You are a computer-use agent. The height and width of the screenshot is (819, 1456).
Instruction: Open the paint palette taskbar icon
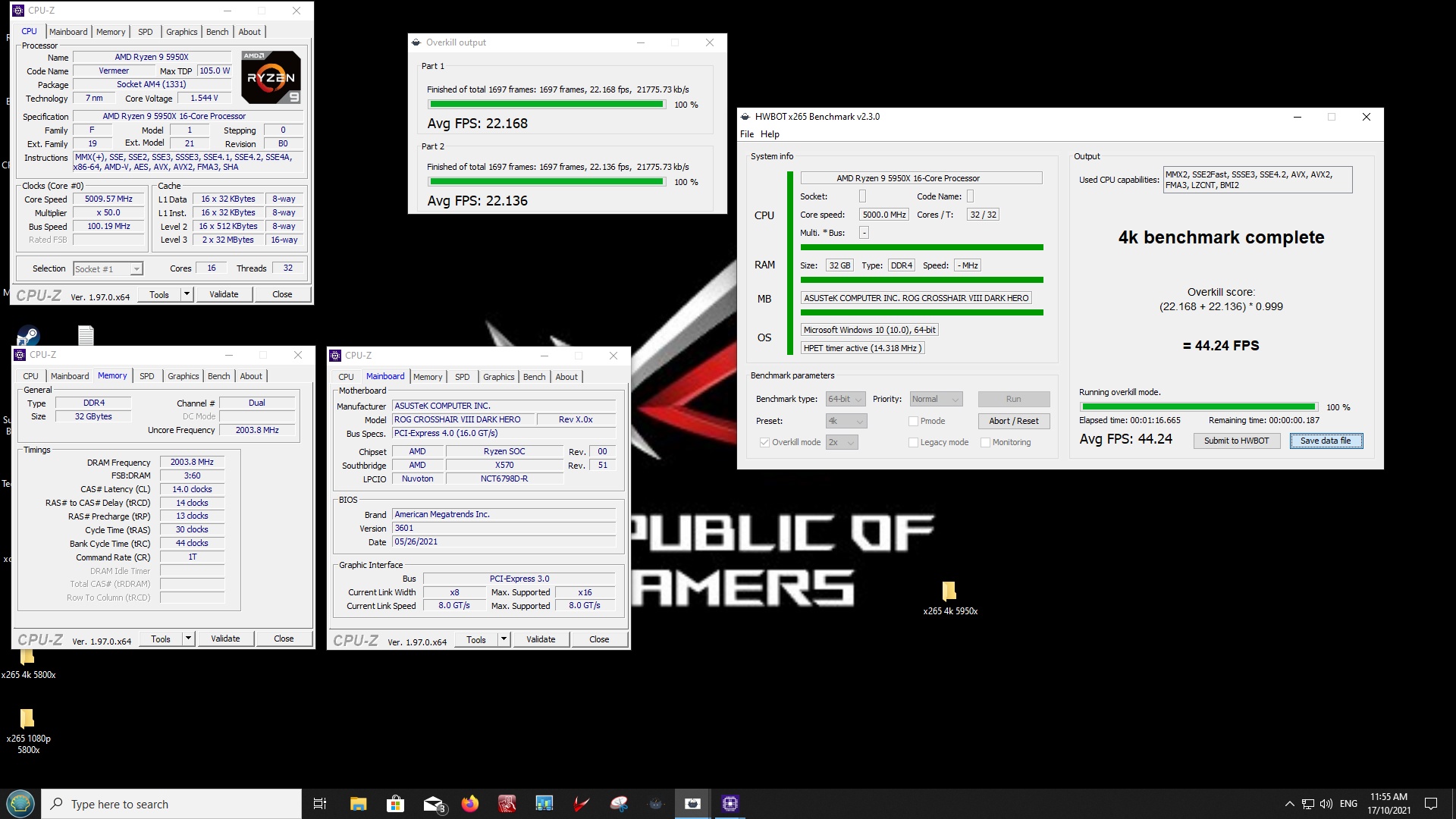click(619, 804)
